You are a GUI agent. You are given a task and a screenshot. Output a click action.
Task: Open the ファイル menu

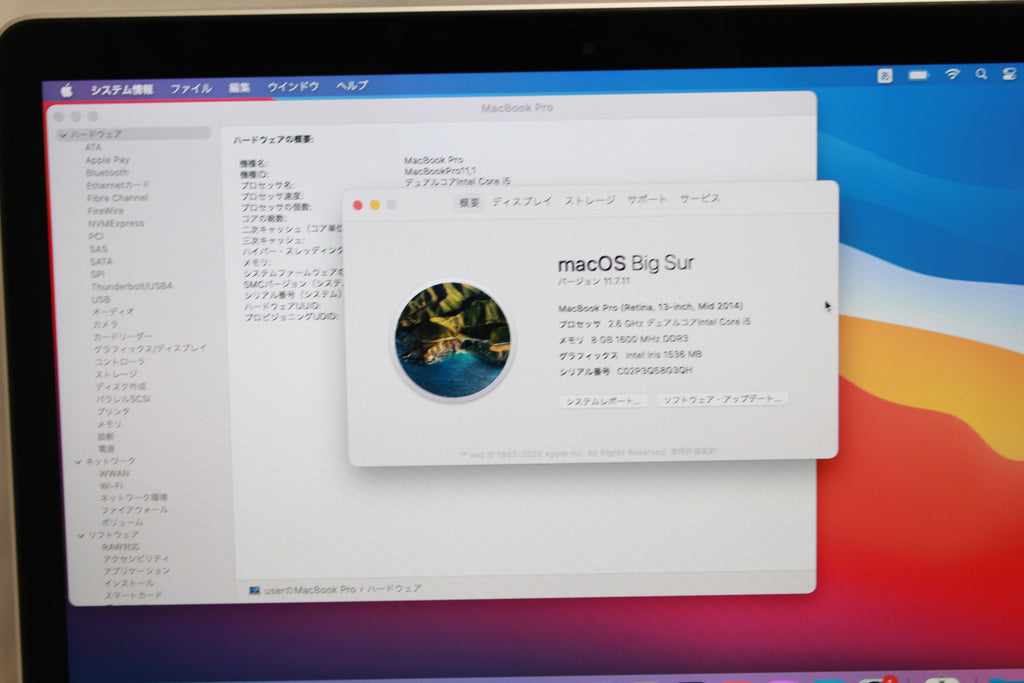pyautogui.click(x=191, y=88)
